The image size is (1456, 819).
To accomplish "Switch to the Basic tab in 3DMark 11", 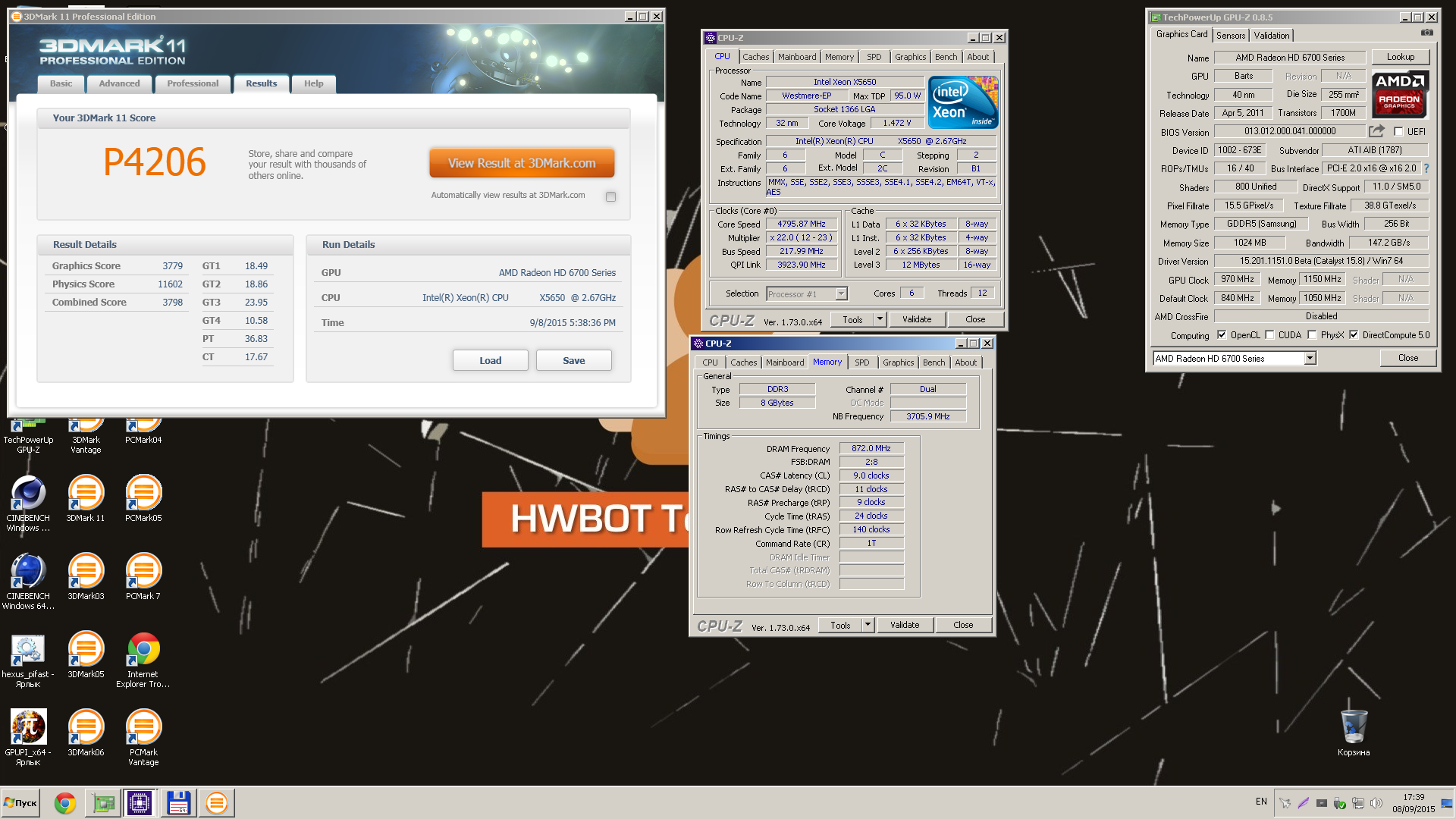I will pos(61,83).
